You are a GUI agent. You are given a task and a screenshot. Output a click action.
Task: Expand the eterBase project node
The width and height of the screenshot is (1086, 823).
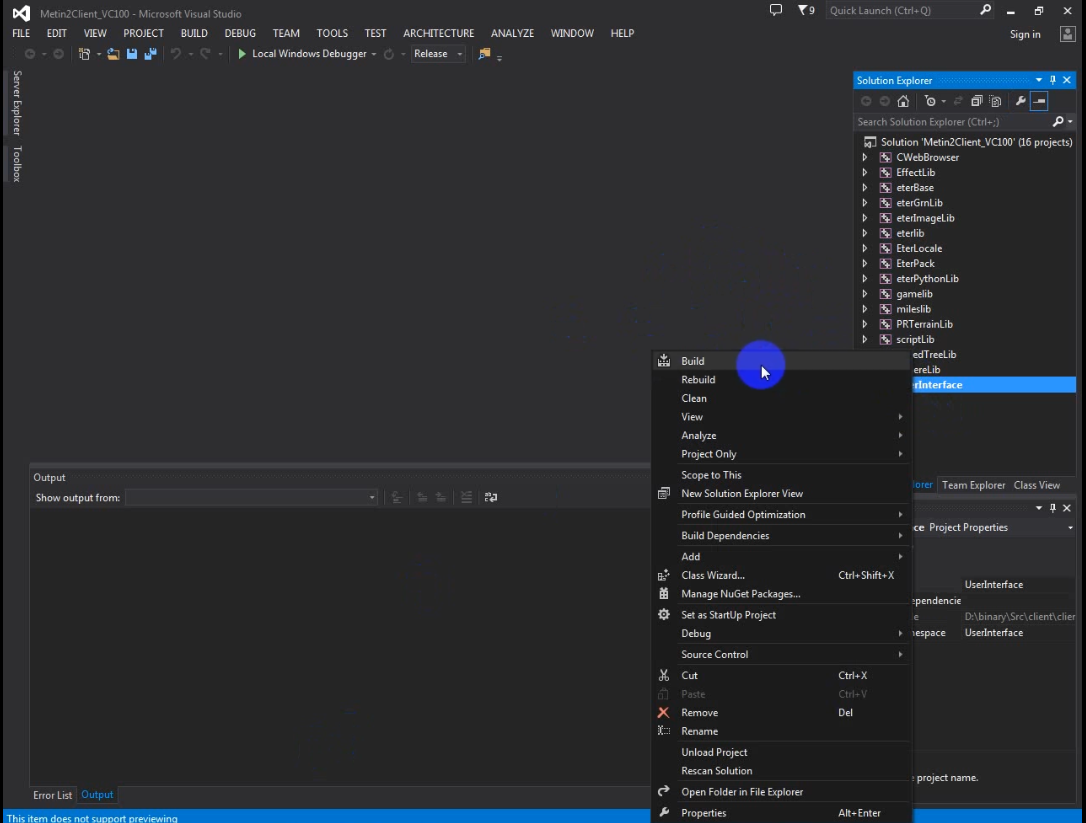point(864,188)
